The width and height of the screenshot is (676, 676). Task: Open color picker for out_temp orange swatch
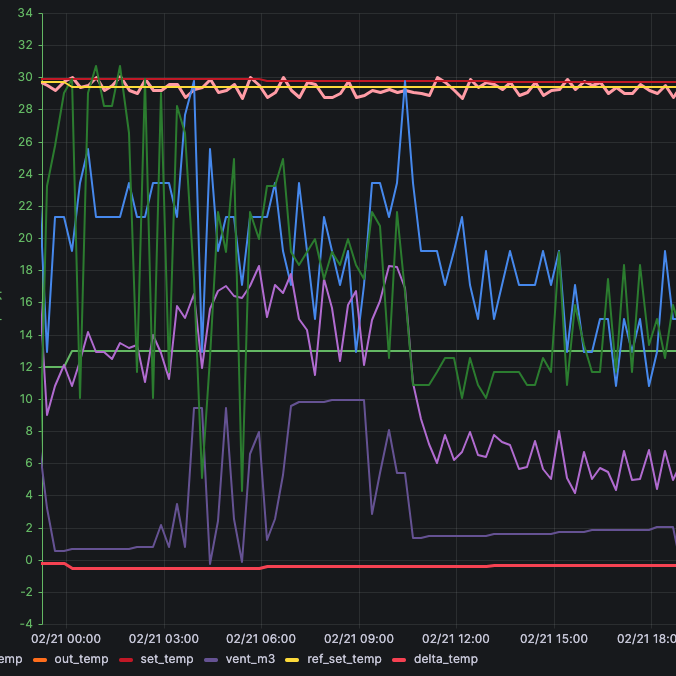point(41,659)
